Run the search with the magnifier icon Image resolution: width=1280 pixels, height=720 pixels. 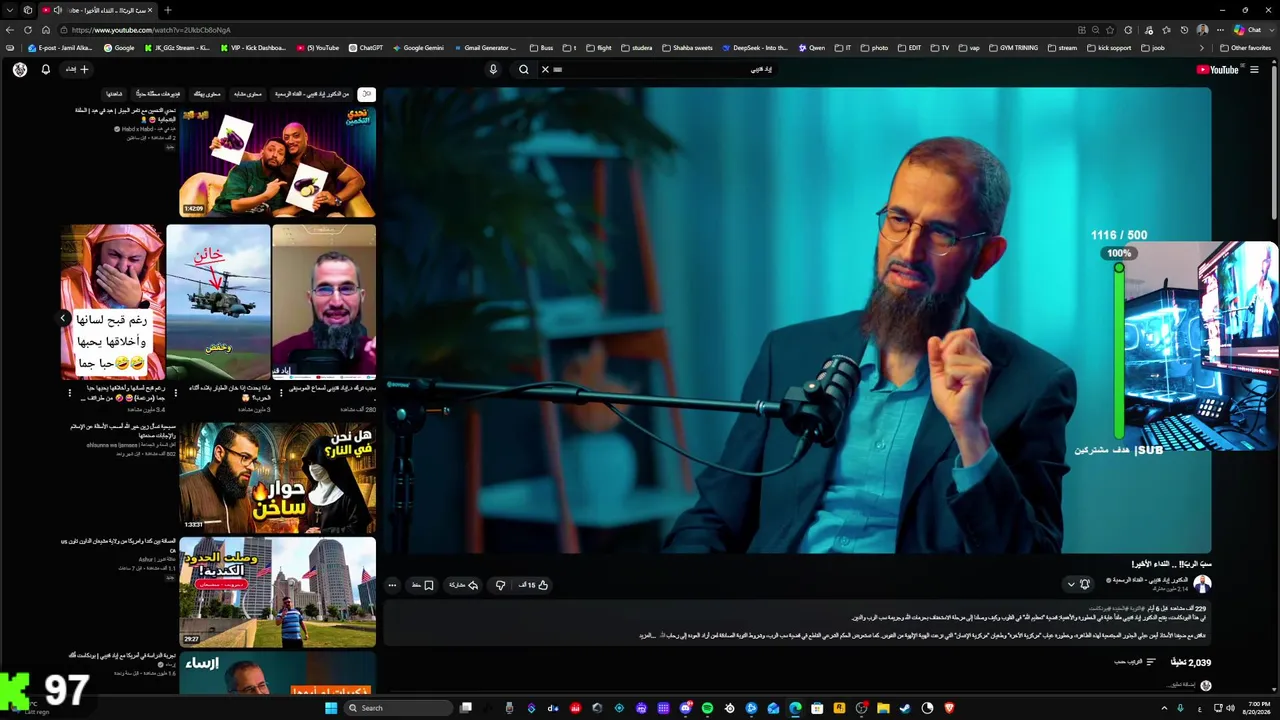click(523, 70)
